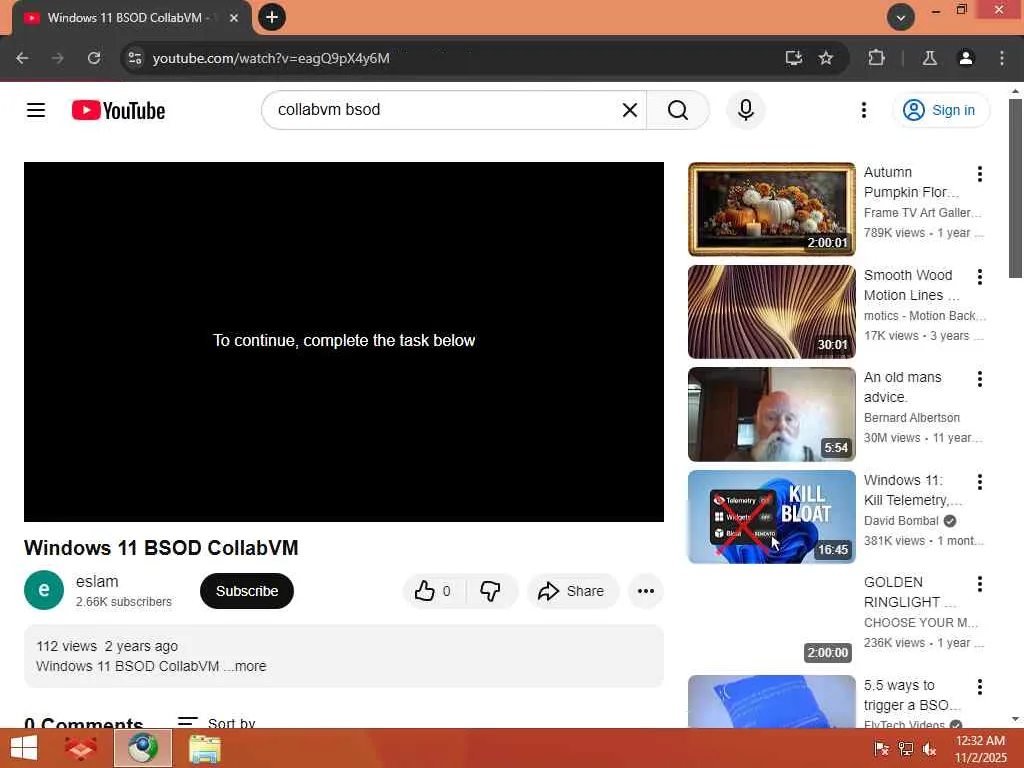Bookmark this page with the star icon
This screenshot has height=768, width=1024.
click(826, 58)
